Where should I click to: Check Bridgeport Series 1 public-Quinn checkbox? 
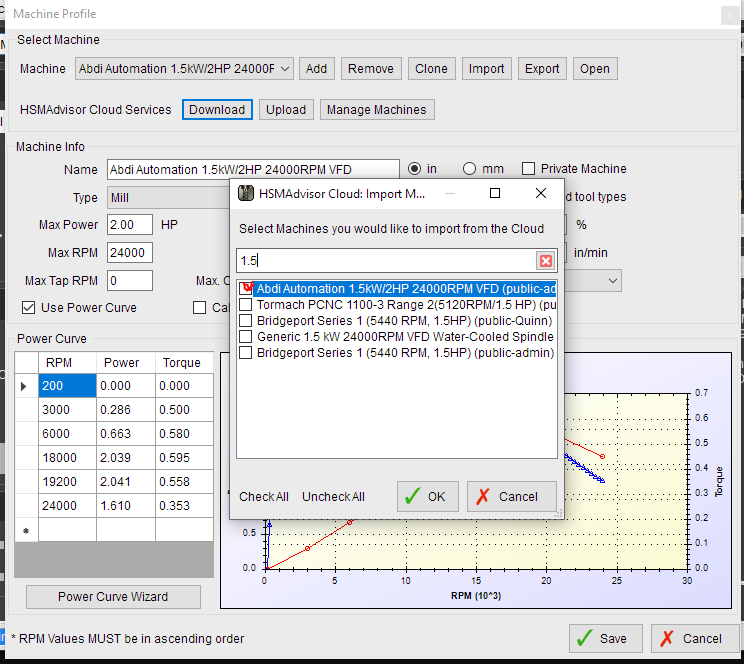pos(246,321)
